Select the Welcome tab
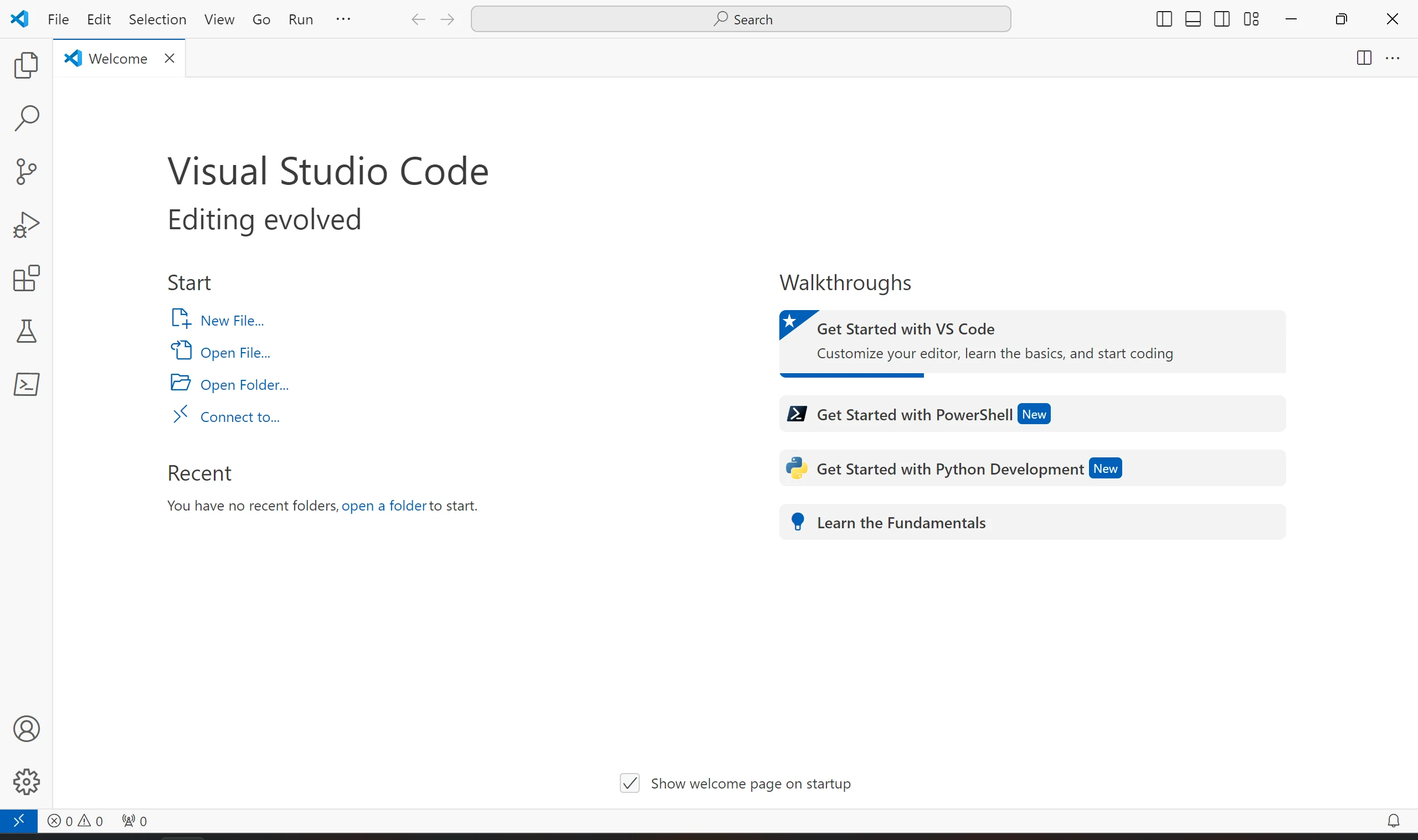The image size is (1418, 840). [119, 58]
